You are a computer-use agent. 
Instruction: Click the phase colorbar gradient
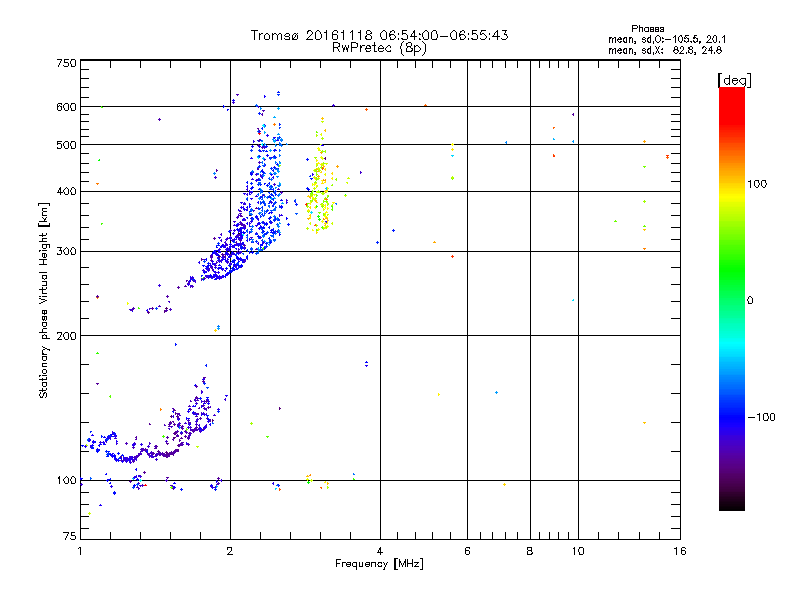pyautogui.click(x=732, y=299)
